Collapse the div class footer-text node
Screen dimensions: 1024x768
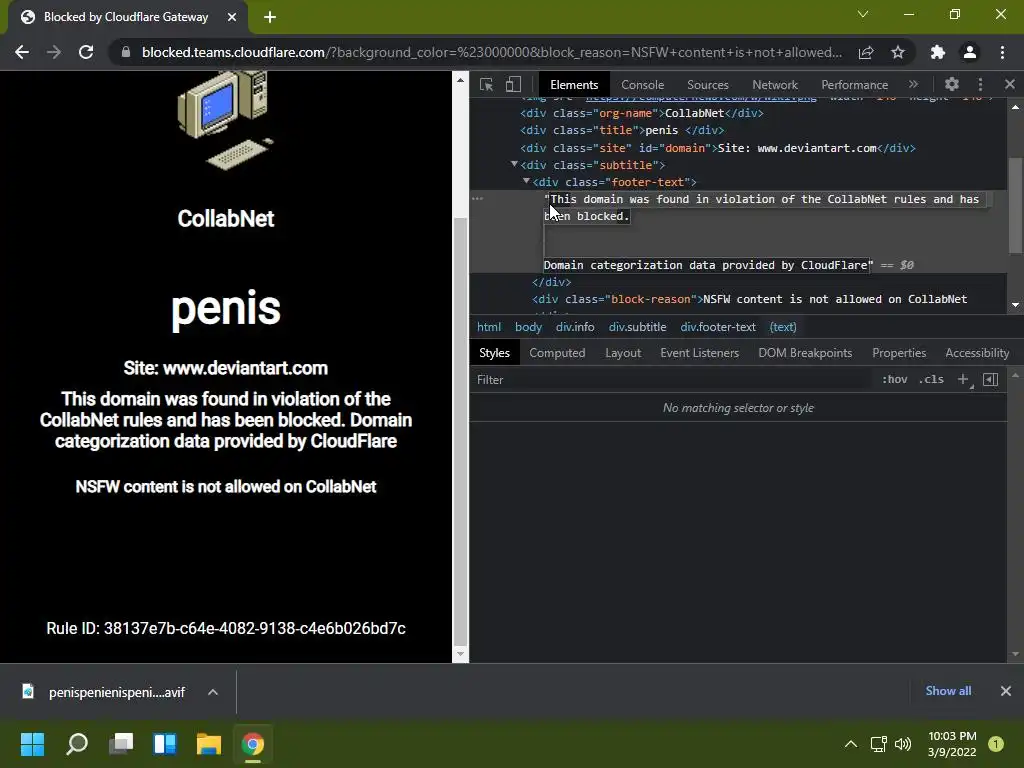526,181
